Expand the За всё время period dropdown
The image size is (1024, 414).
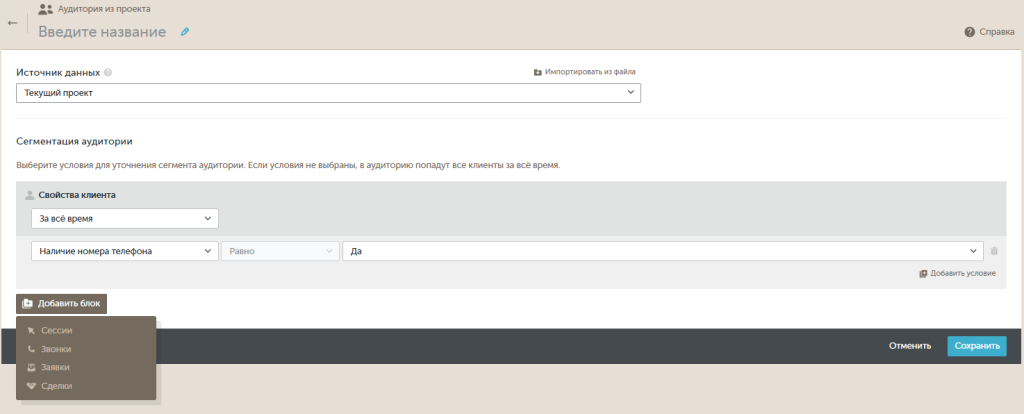tap(124, 218)
